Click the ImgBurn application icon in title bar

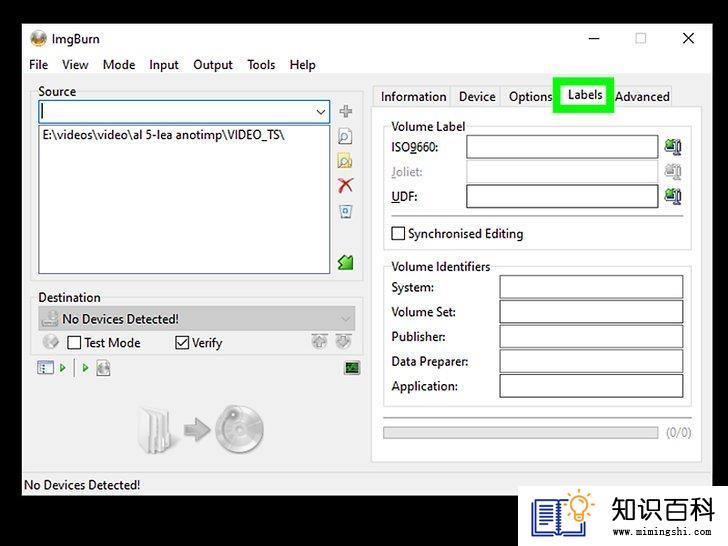39,39
